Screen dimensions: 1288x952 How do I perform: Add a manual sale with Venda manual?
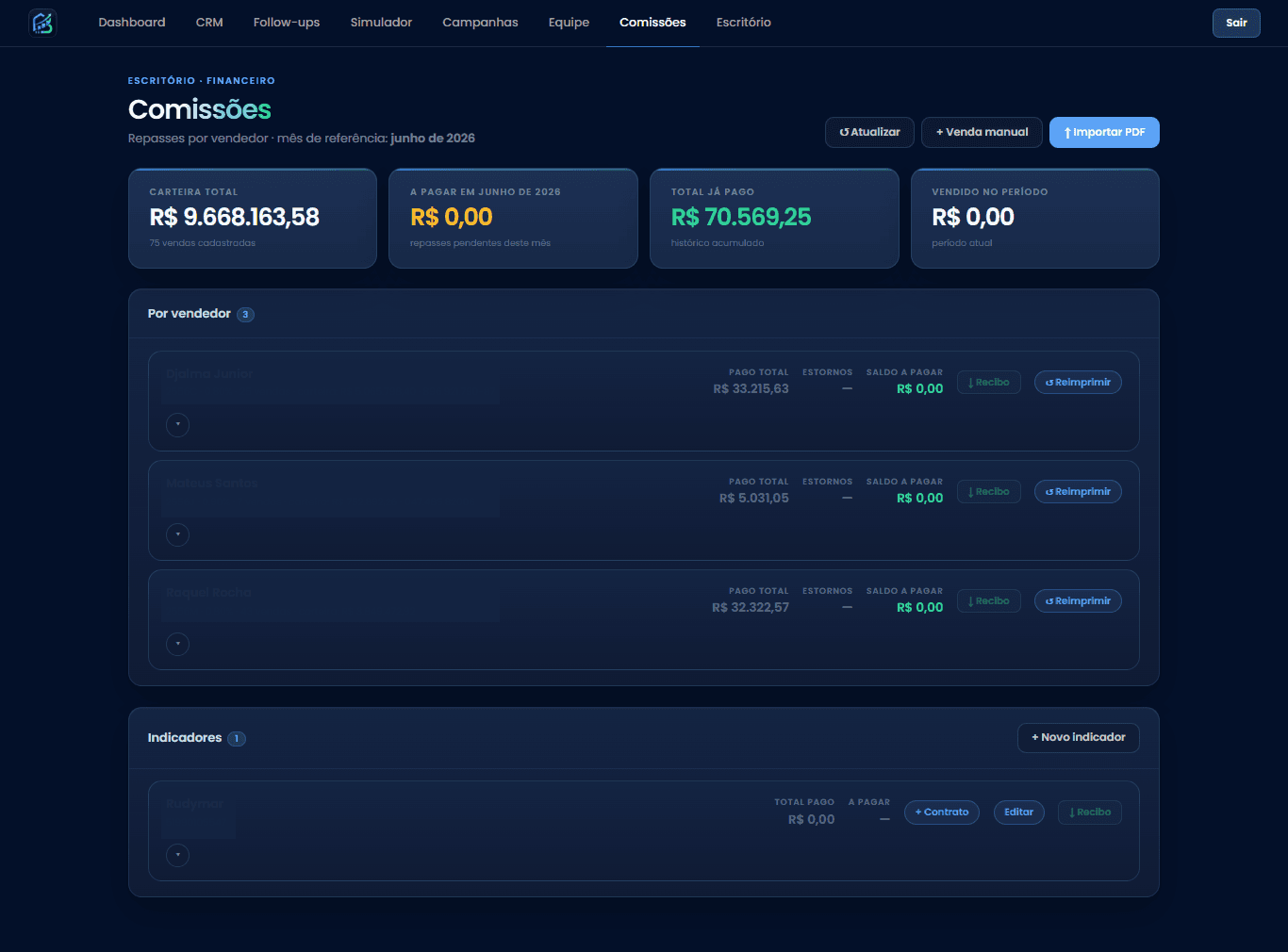982,132
